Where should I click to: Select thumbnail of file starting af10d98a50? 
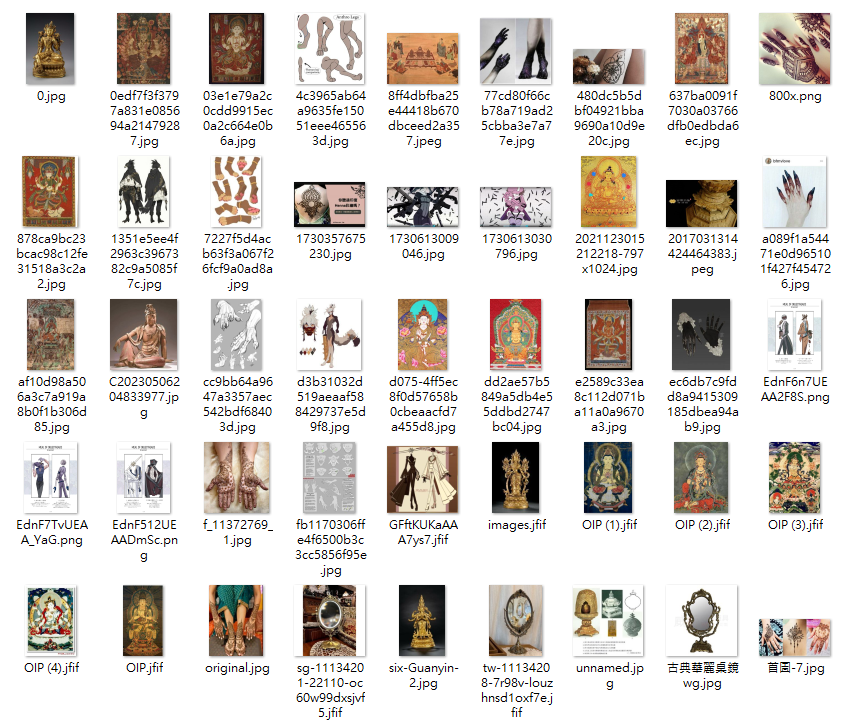50,335
